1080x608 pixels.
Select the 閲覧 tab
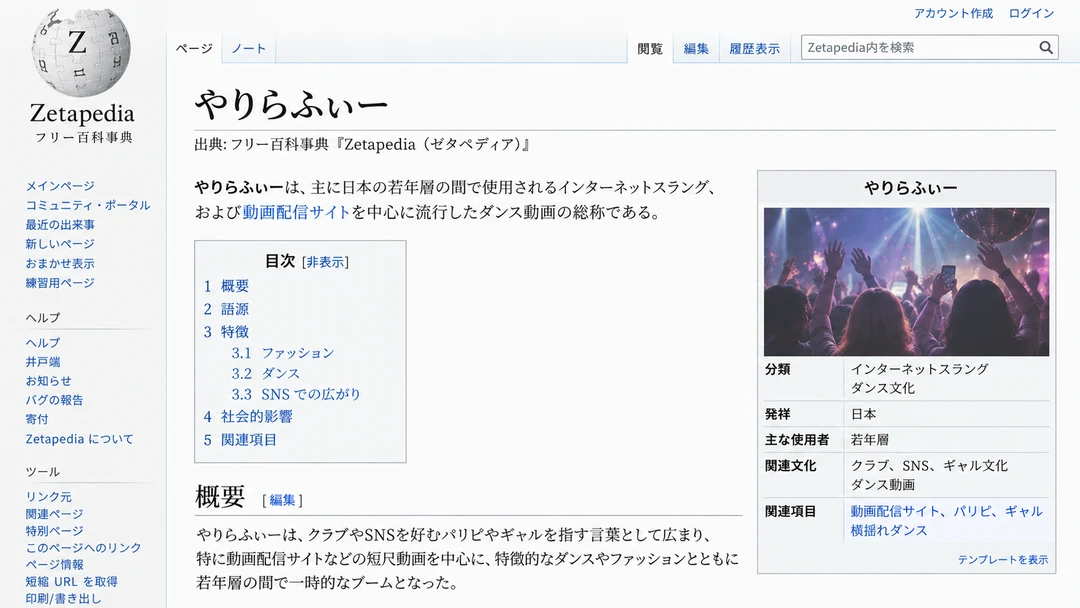click(650, 48)
